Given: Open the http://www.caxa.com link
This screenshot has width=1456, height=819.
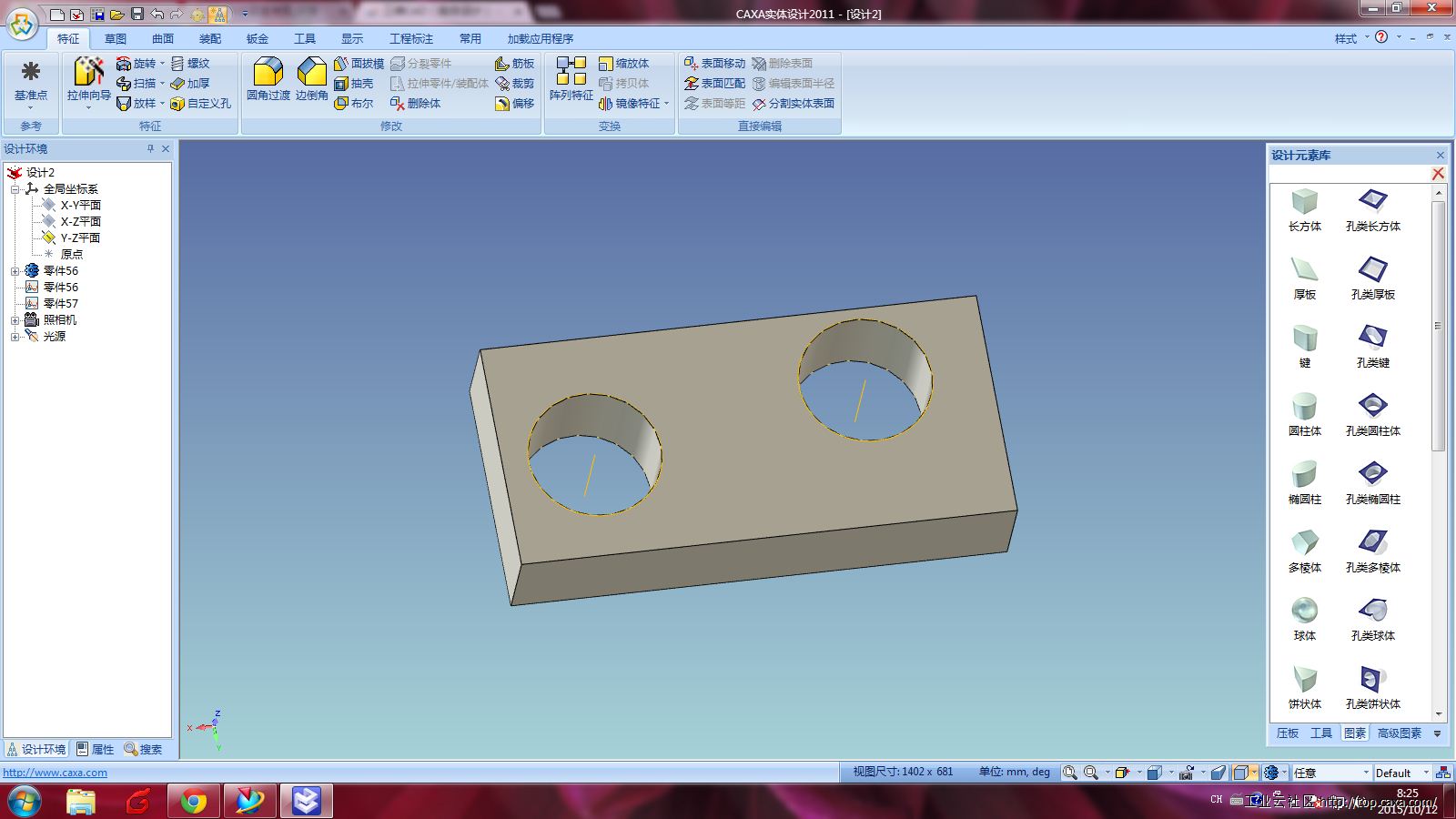Looking at the screenshot, I should pyautogui.click(x=56, y=773).
